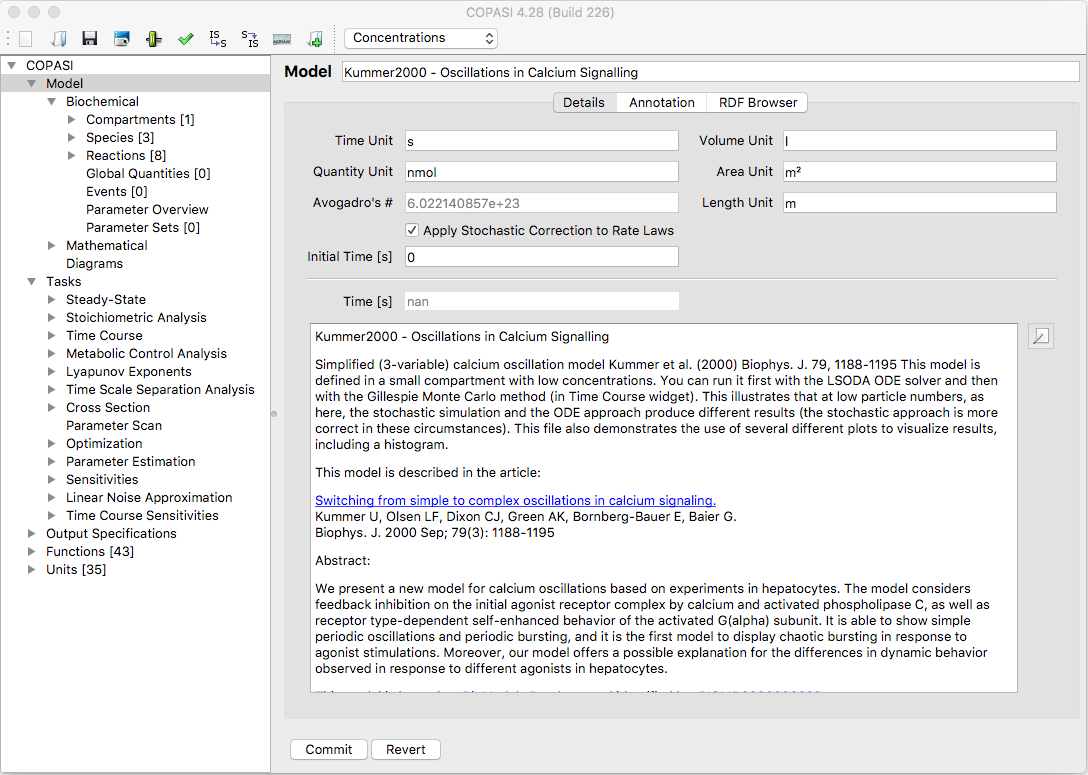
Task: Collapse the COPASI root tree node triangle
Action: (x=12, y=65)
